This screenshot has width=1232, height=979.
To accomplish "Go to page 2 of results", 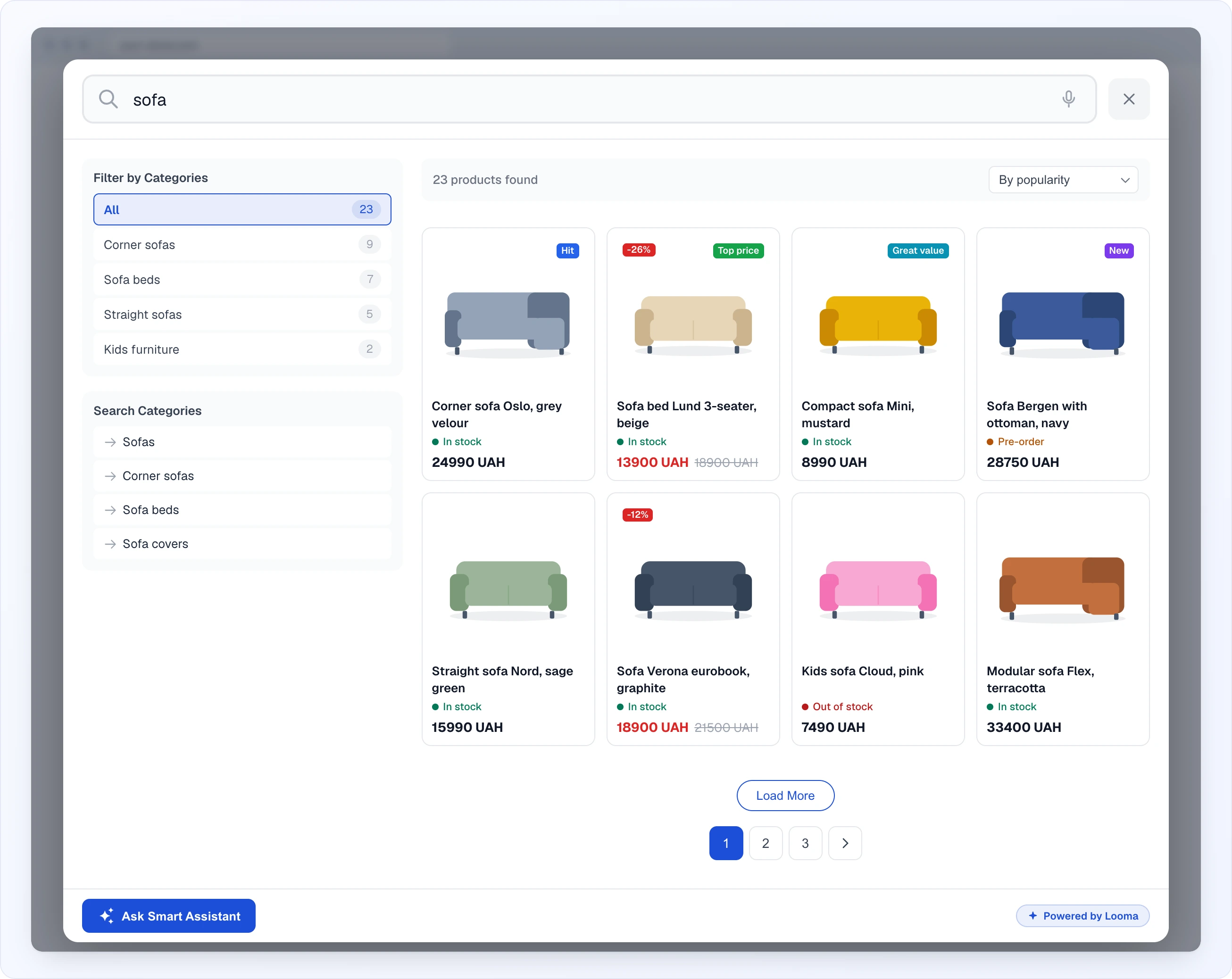I will [765, 843].
